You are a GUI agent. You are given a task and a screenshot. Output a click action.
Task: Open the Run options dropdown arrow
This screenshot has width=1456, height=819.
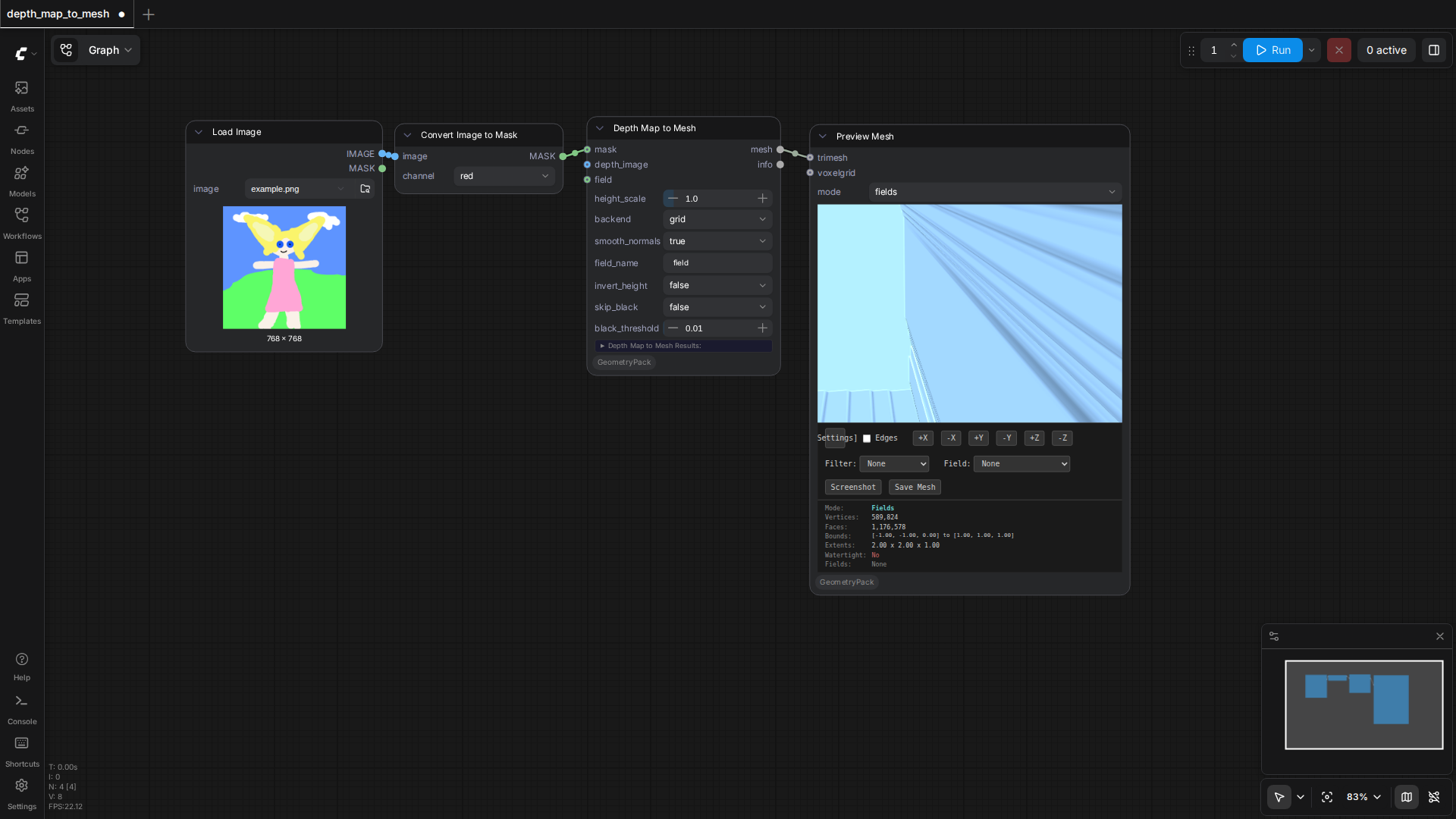tap(1311, 50)
